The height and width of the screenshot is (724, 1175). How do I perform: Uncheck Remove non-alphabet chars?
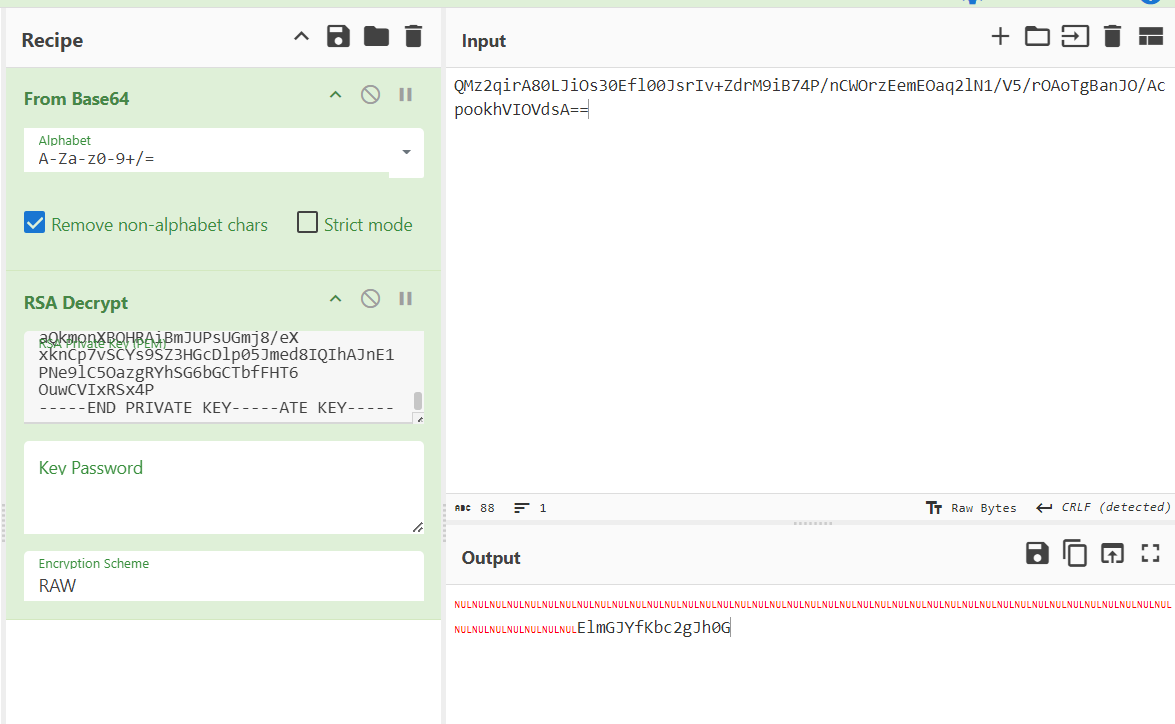(34, 223)
